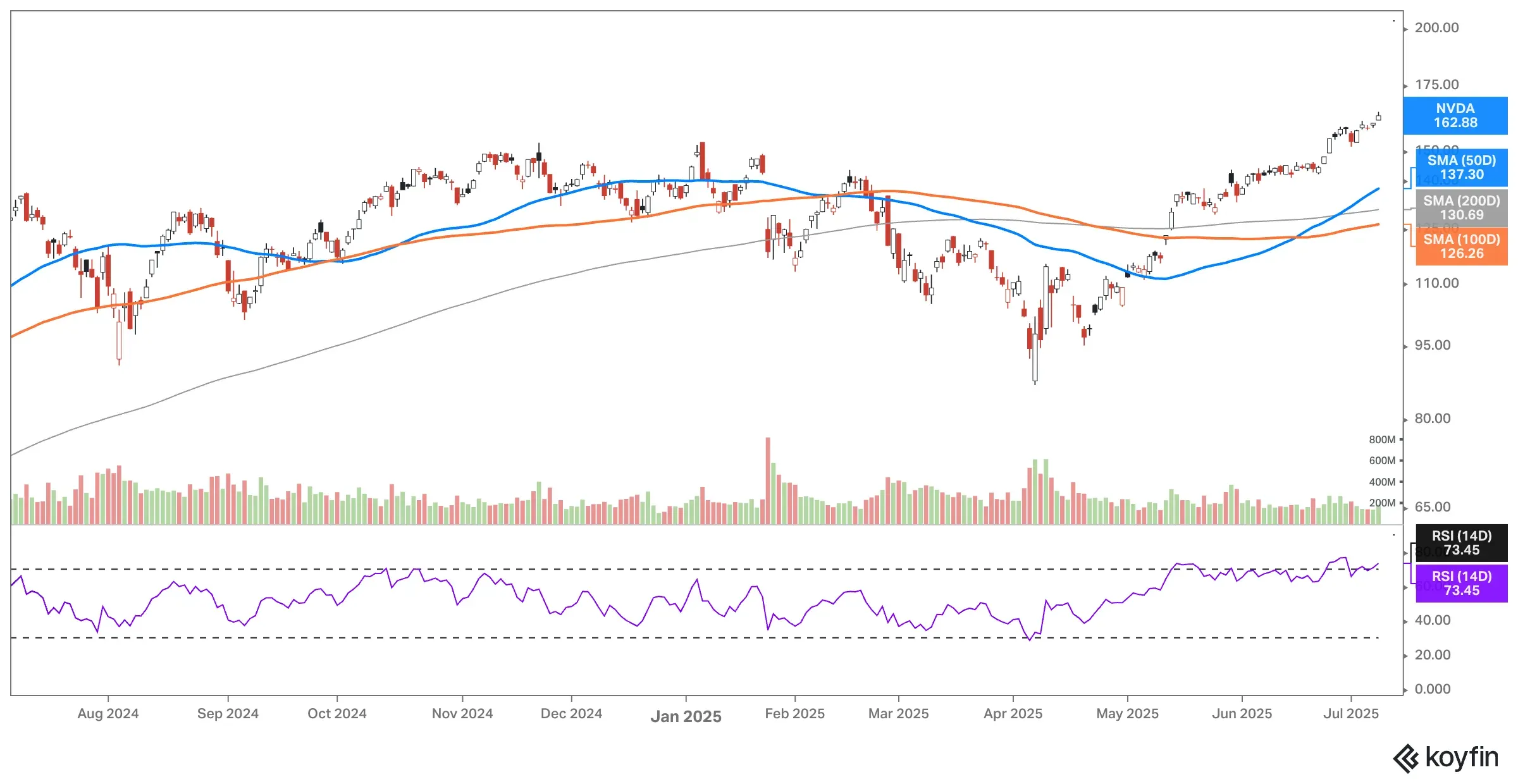Click the Koyfin logo

[x=1446, y=757]
